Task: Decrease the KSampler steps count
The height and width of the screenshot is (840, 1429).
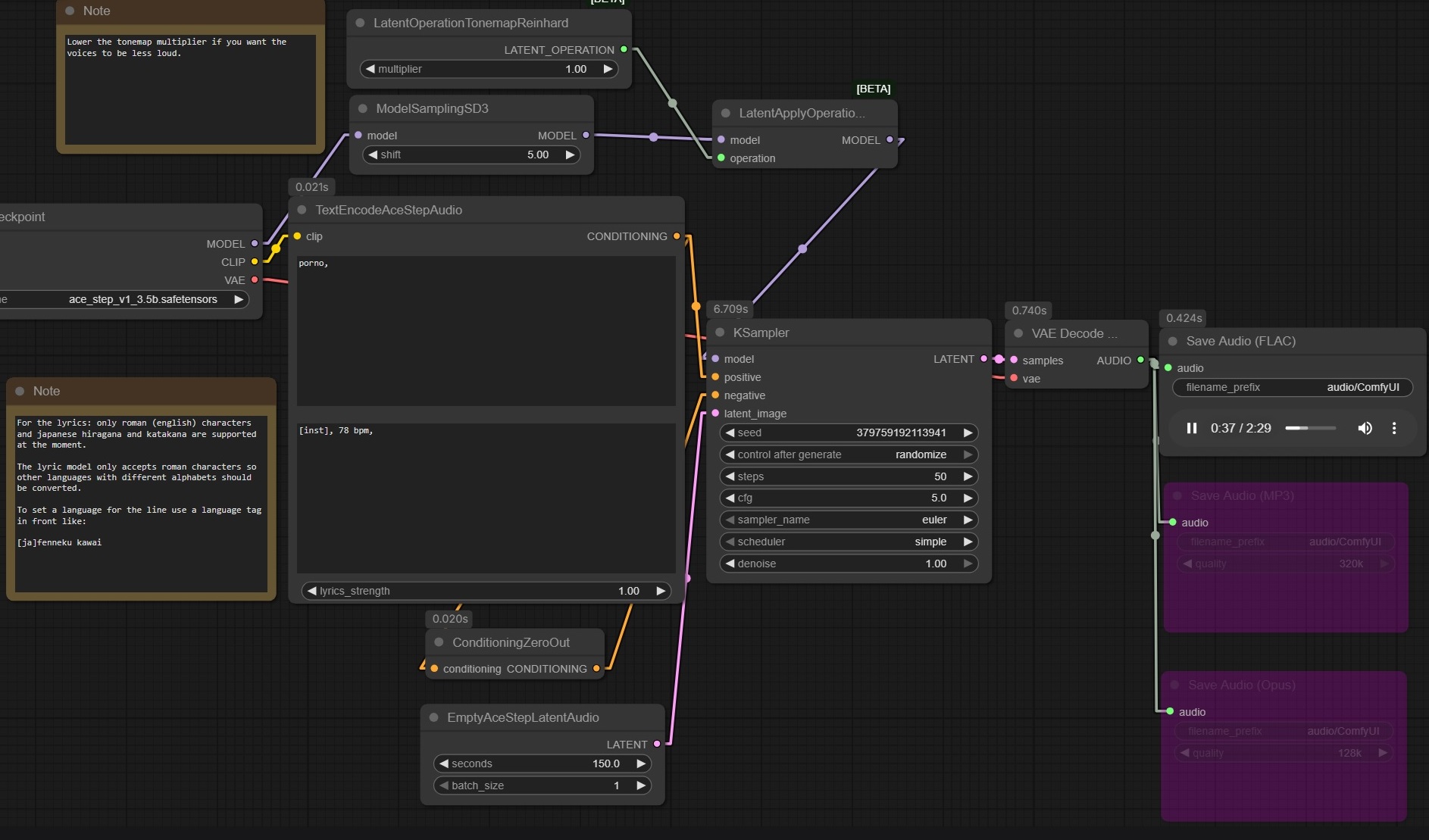Action: pyautogui.click(x=730, y=476)
